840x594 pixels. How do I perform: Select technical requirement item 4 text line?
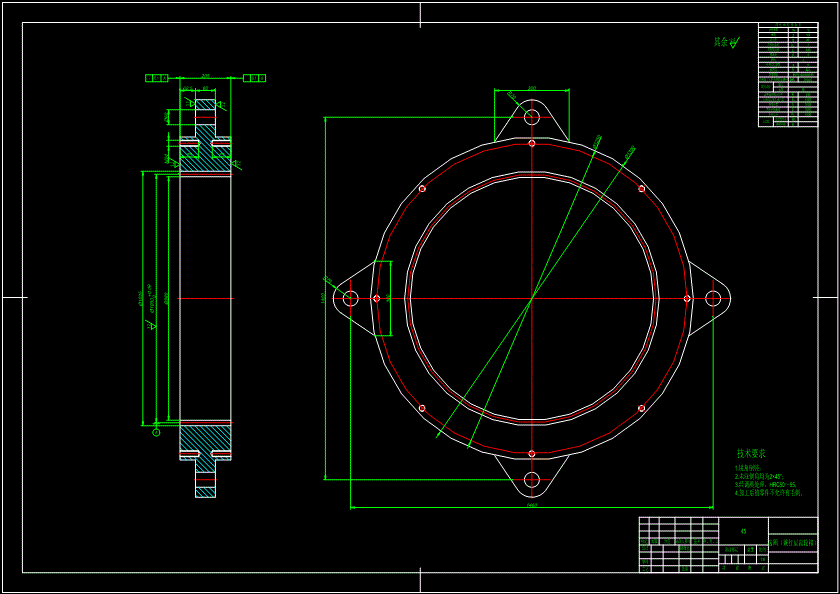[768, 491]
